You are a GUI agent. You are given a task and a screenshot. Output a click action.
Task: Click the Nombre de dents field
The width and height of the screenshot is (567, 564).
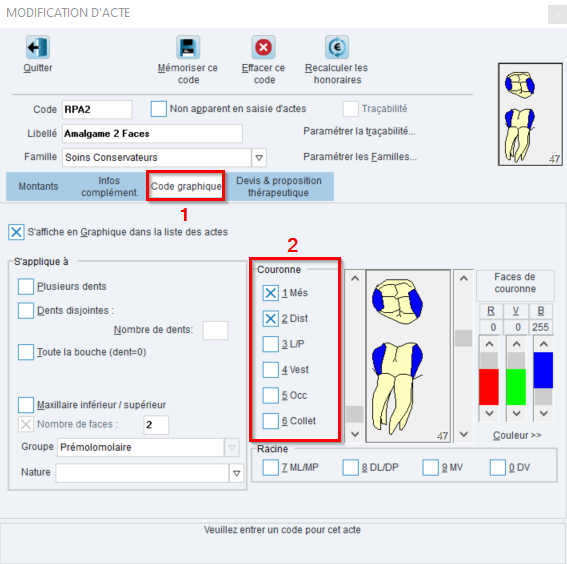(216, 330)
